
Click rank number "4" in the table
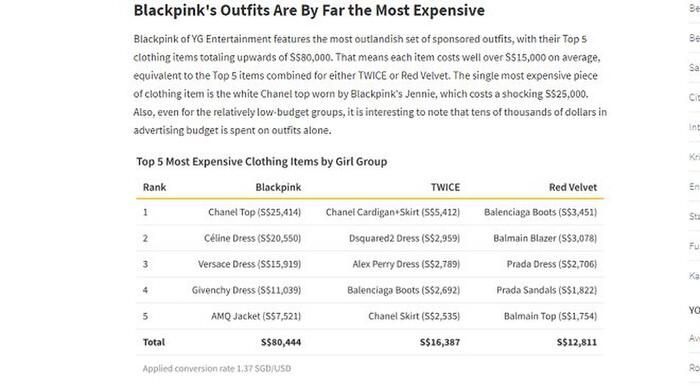pyautogui.click(x=145, y=290)
